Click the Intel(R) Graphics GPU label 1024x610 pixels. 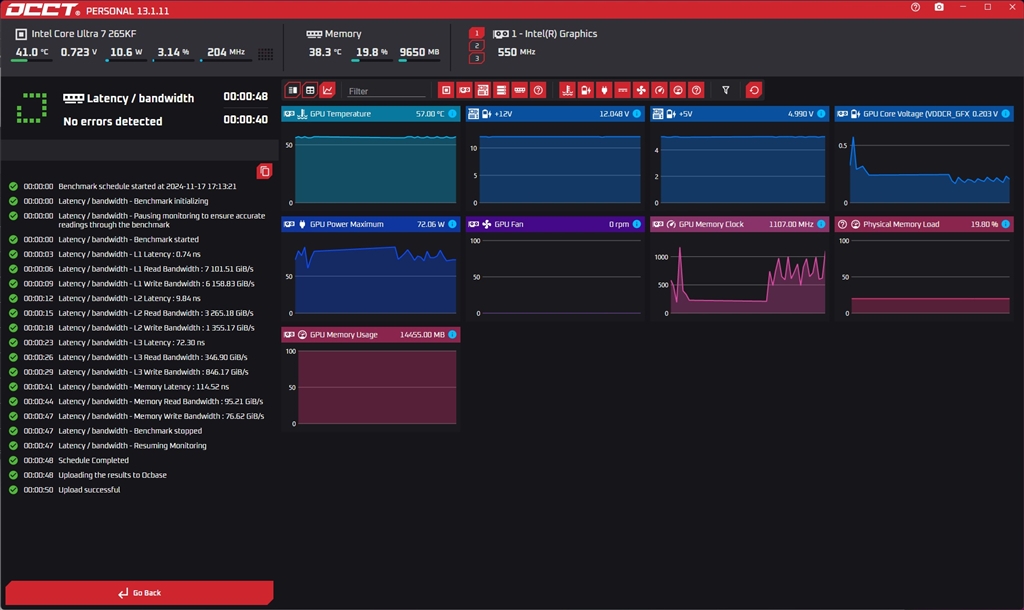pos(554,33)
